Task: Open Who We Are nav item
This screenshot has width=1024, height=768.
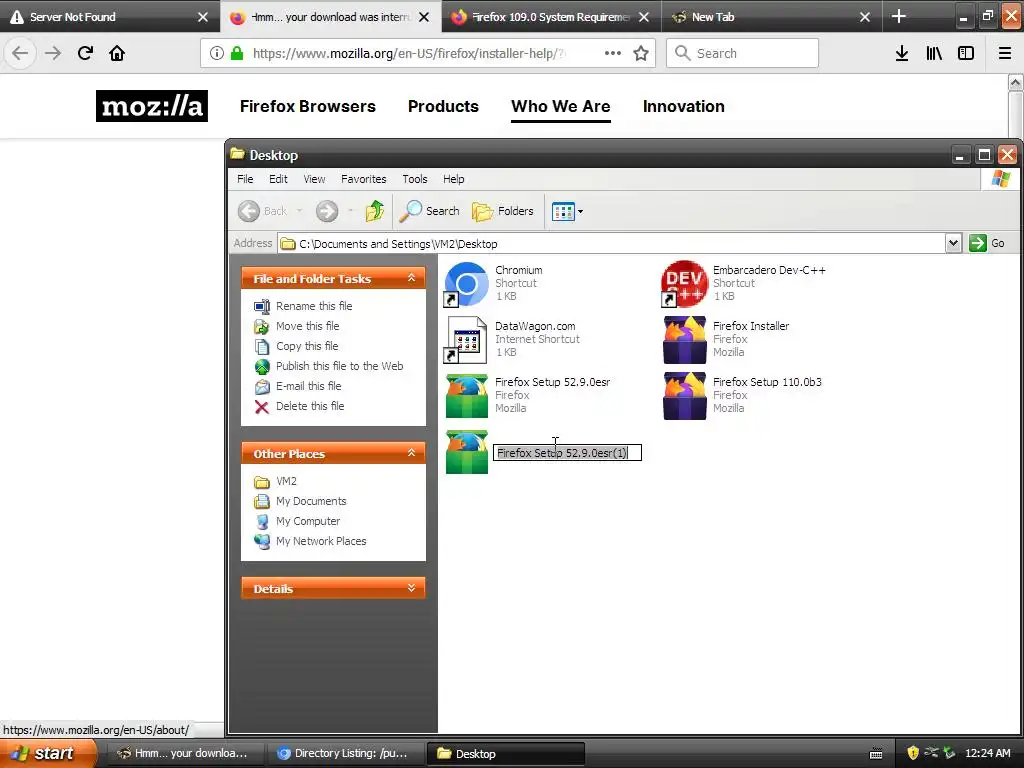Action: pos(560,106)
